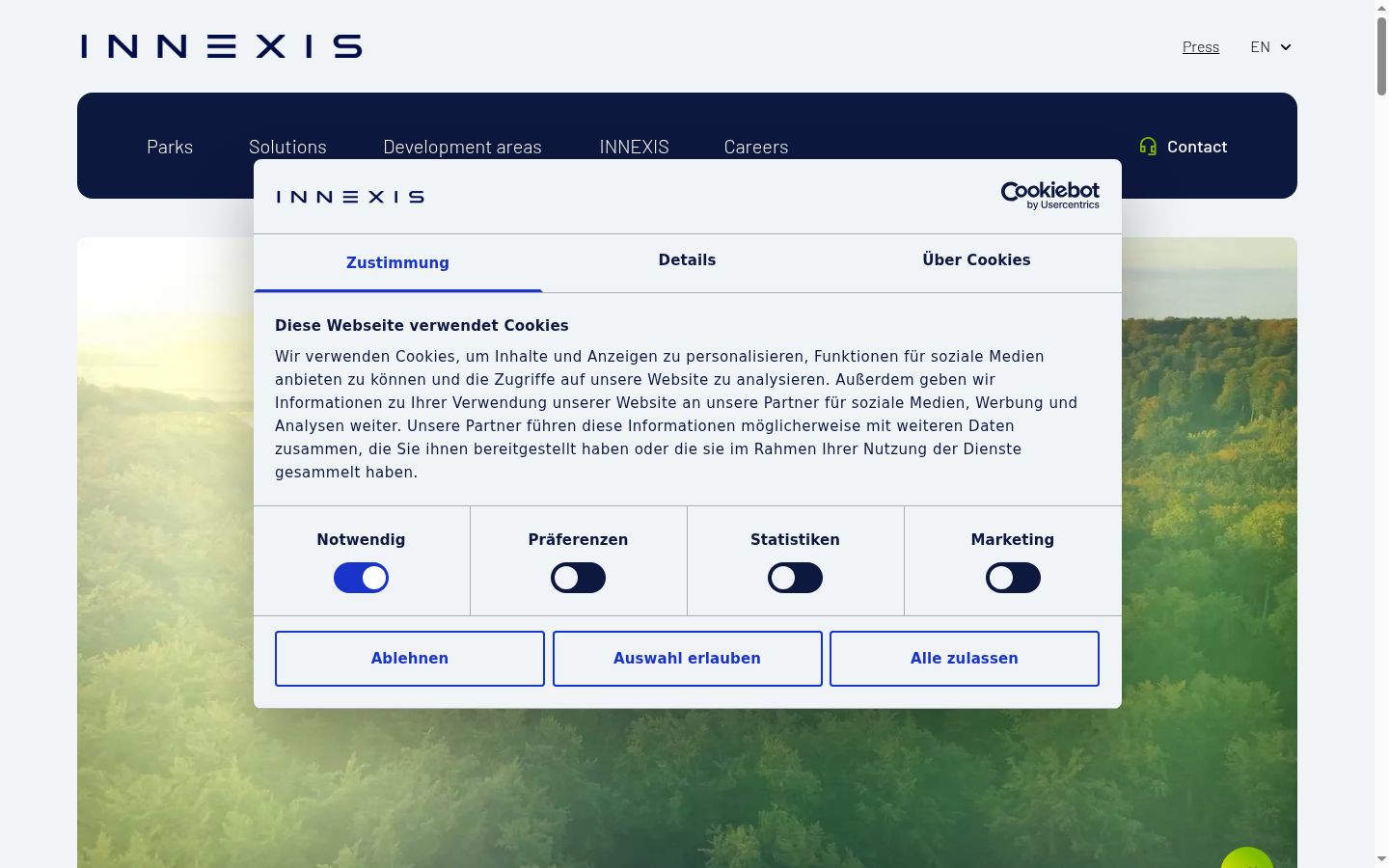1389x868 pixels.
Task: Click the page's vertical scrollbar thumb
Action: coord(1381,56)
